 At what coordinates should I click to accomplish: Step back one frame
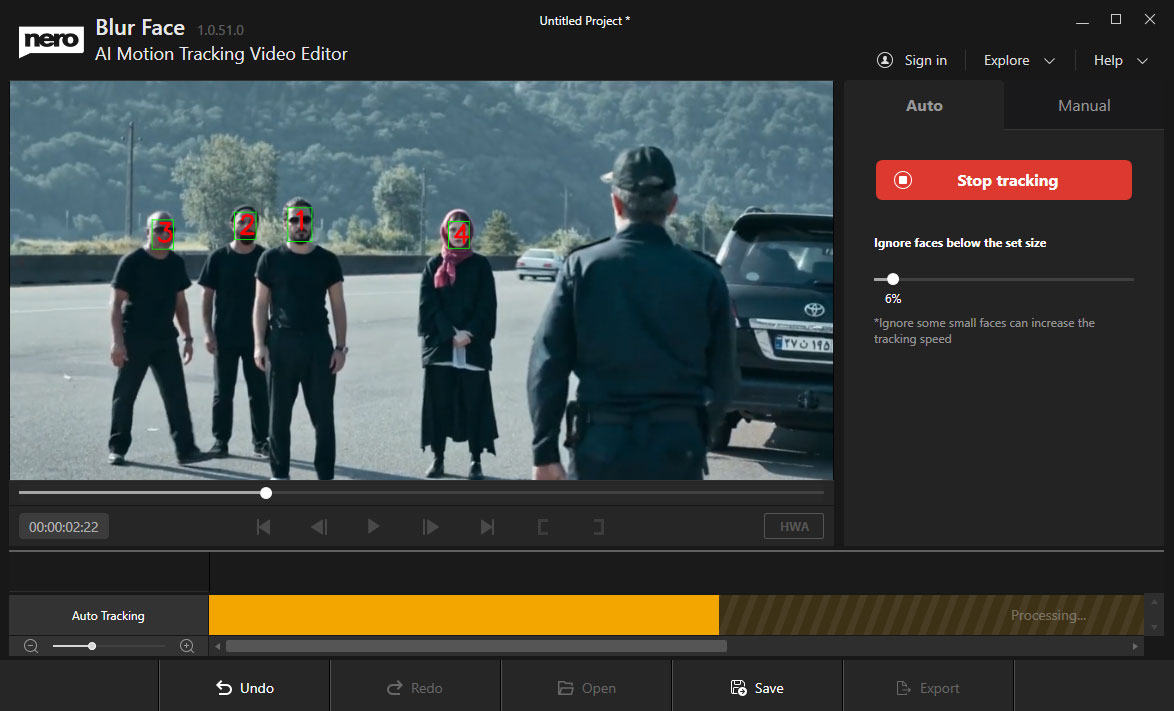pos(319,527)
